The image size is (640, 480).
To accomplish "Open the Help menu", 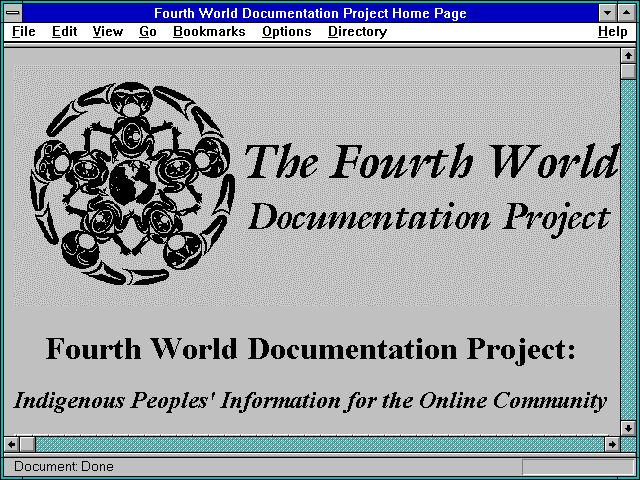I will (613, 32).
